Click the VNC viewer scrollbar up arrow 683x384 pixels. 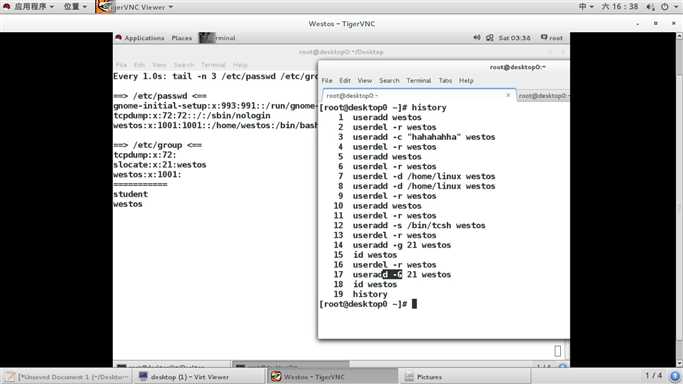[680, 36]
